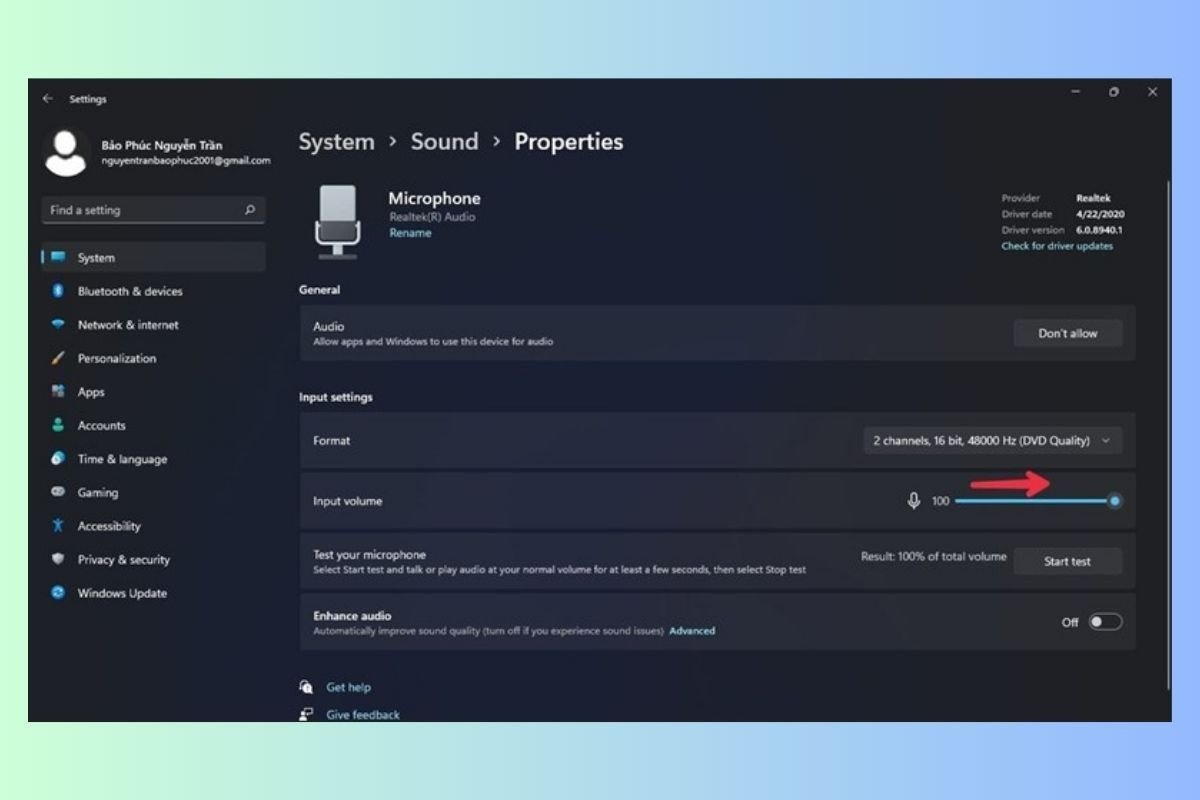The height and width of the screenshot is (800, 1200).
Task: Toggle the Enhance audio switch
Action: [1105, 622]
